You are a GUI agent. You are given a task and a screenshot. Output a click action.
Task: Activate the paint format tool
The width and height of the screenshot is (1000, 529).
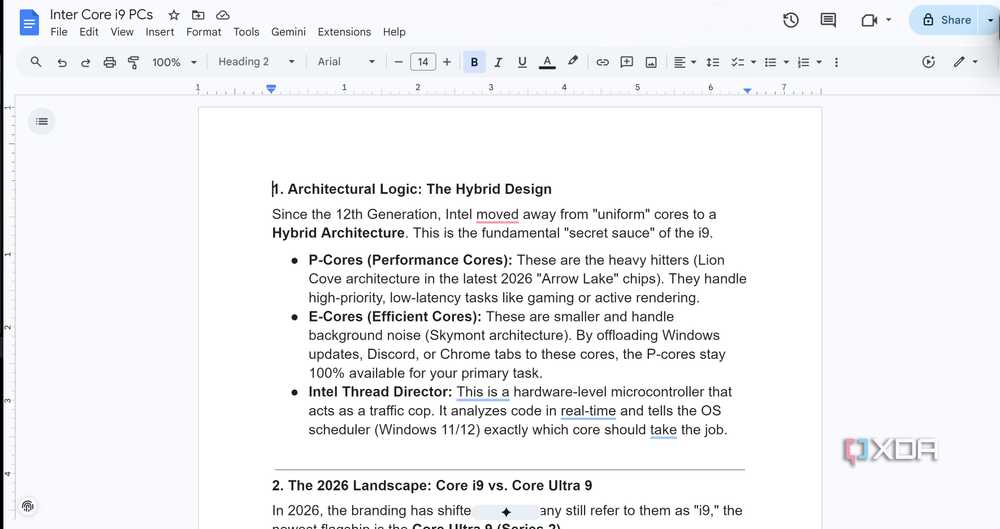[133, 62]
